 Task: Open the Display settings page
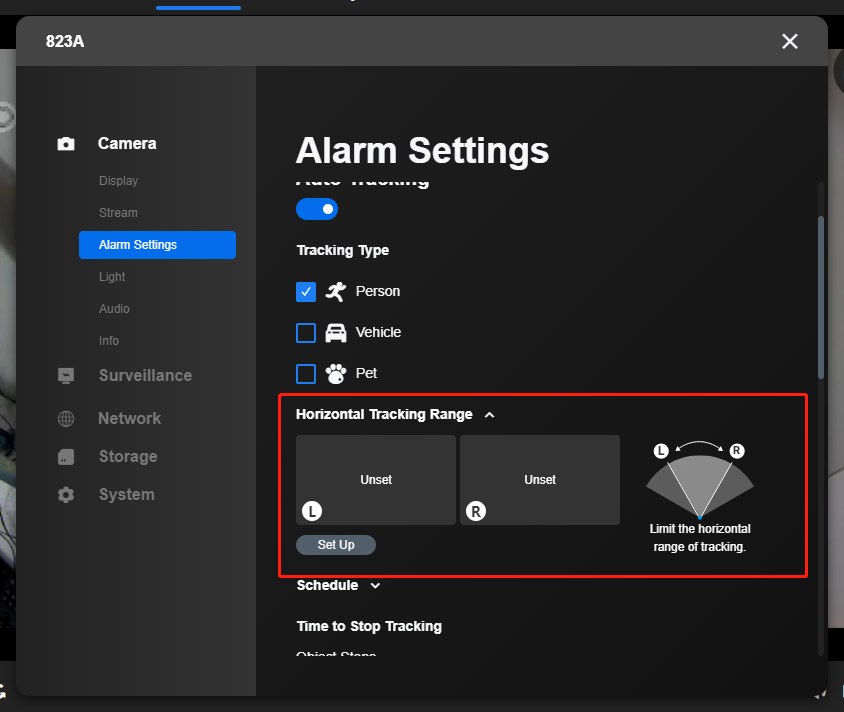pyautogui.click(x=118, y=181)
